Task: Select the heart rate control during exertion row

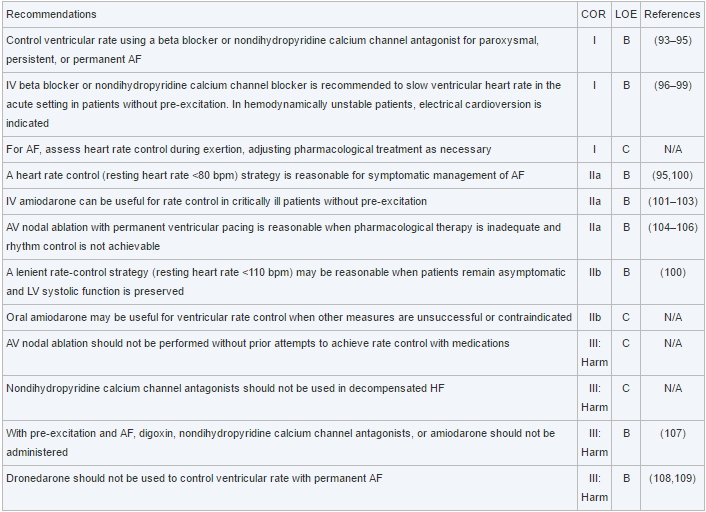Action: (248, 149)
